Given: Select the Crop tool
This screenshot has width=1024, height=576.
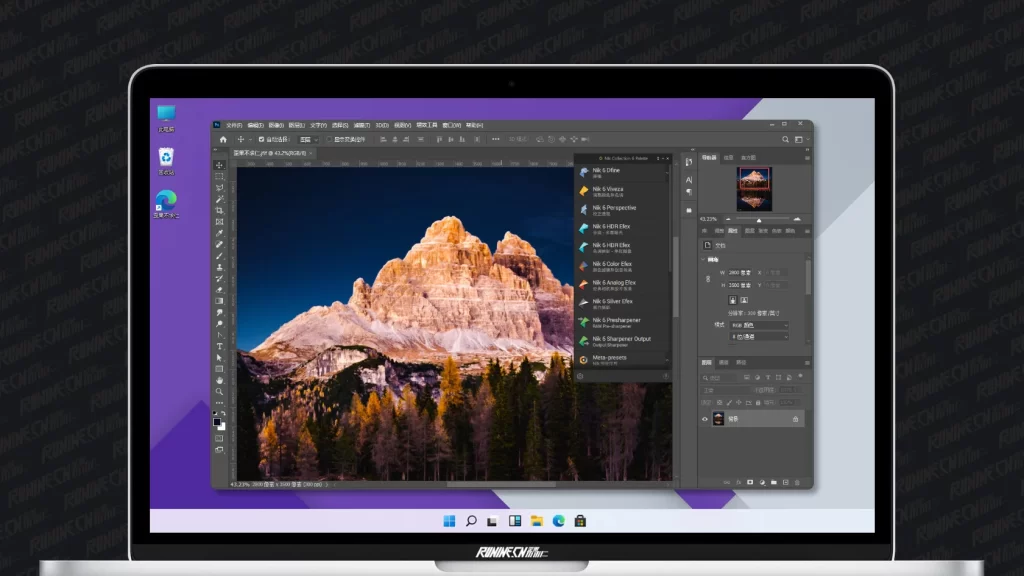Looking at the screenshot, I should [220, 210].
